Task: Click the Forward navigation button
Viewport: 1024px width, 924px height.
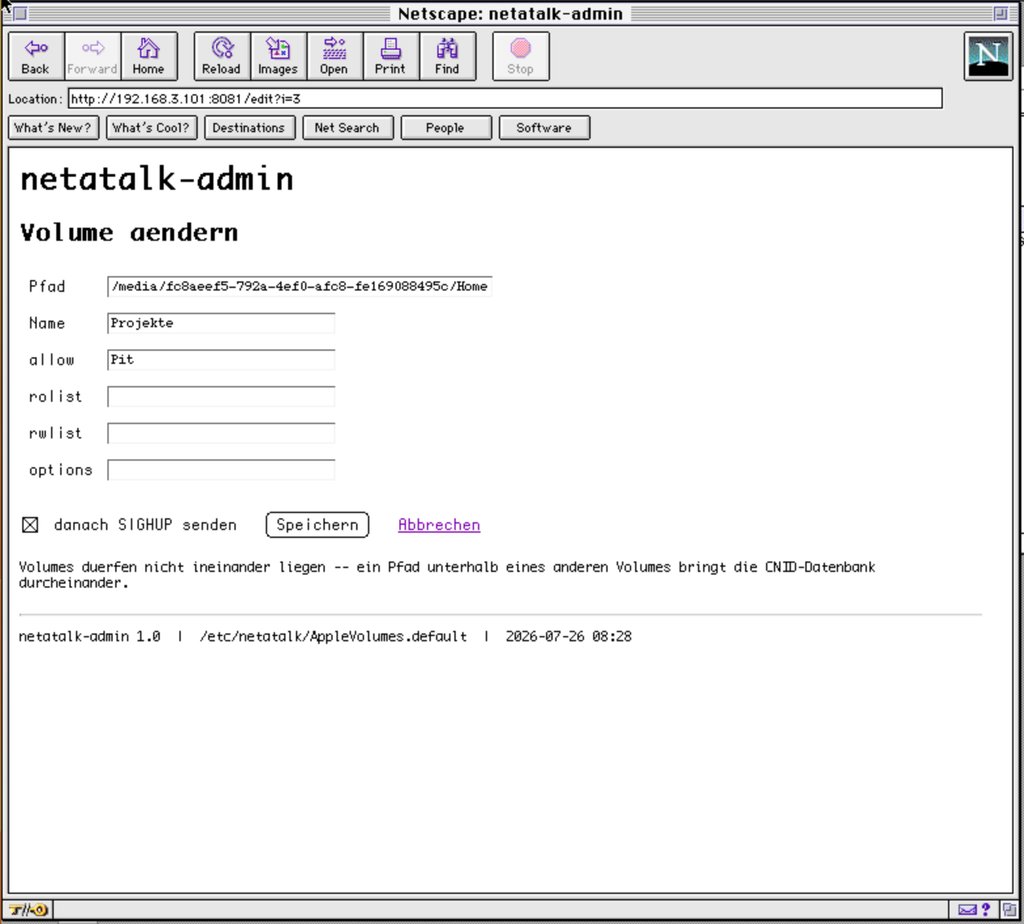Action: coord(92,56)
